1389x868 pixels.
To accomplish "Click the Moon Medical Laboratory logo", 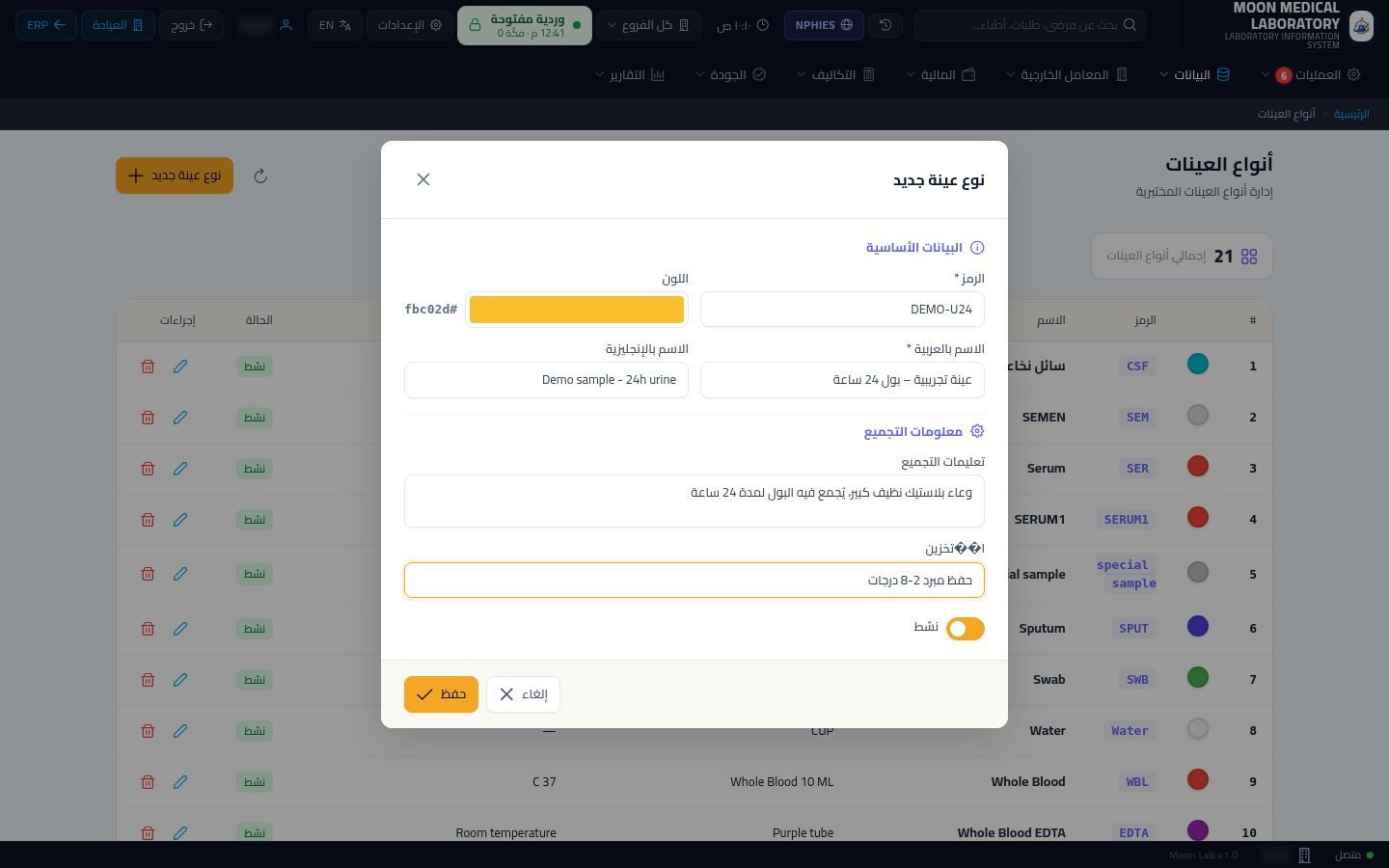I will point(1361,25).
